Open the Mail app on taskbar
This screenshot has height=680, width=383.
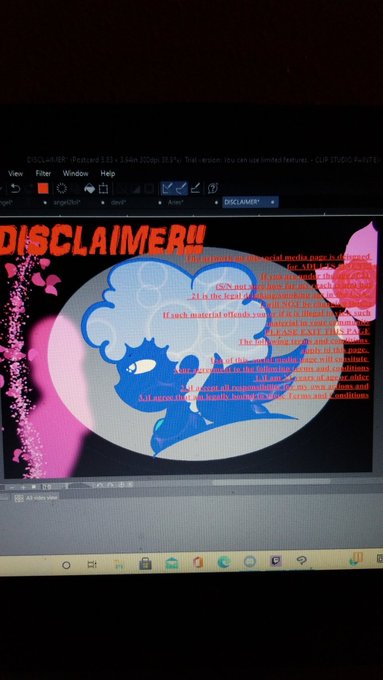[171, 564]
